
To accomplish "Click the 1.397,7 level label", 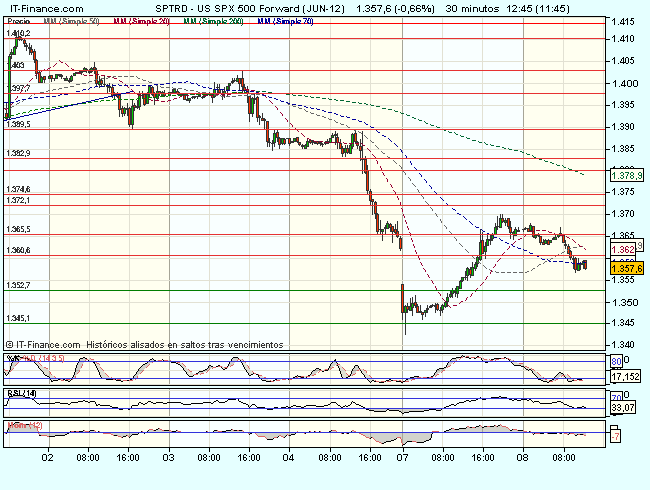I will click(x=19, y=88).
